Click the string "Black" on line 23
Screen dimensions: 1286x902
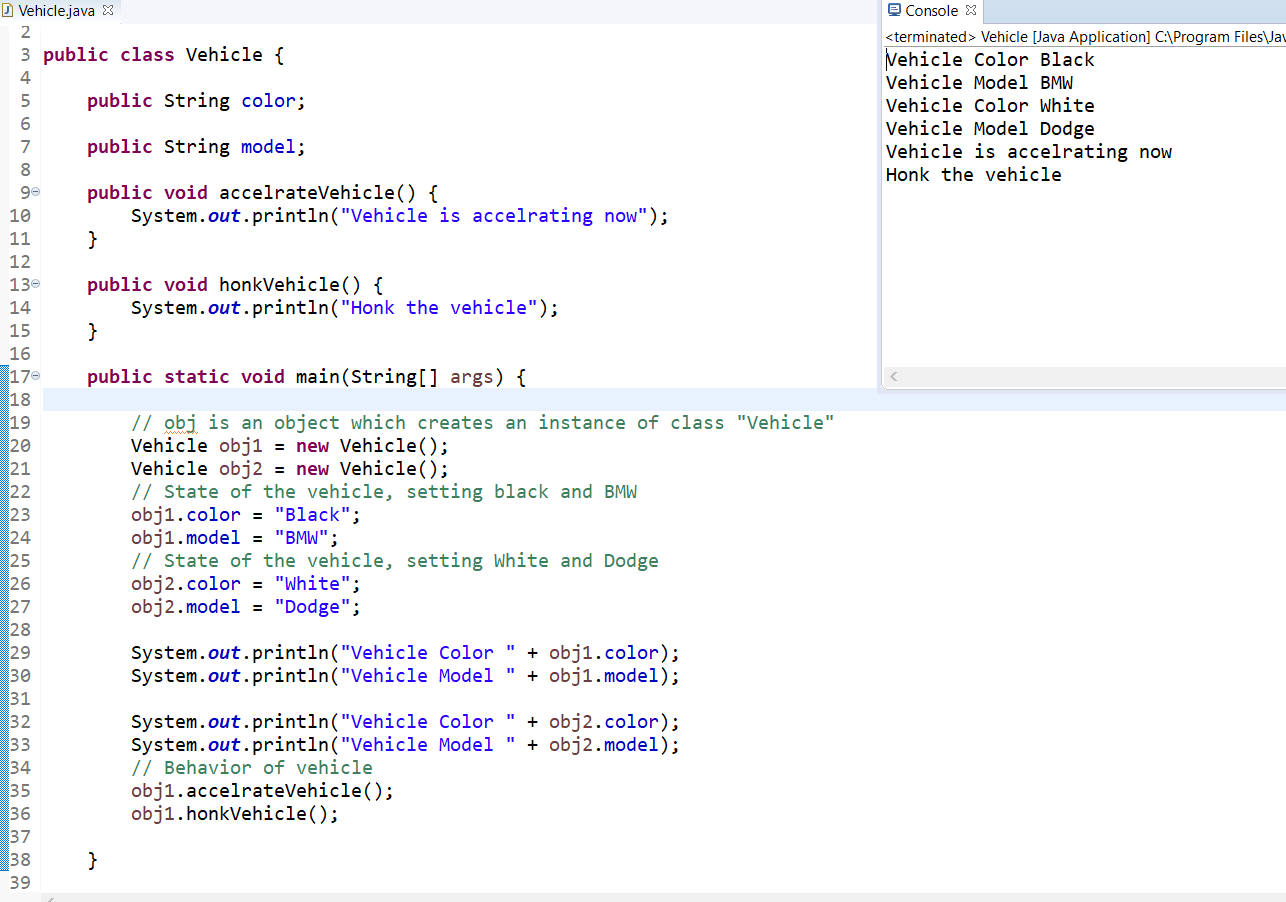(313, 514)
